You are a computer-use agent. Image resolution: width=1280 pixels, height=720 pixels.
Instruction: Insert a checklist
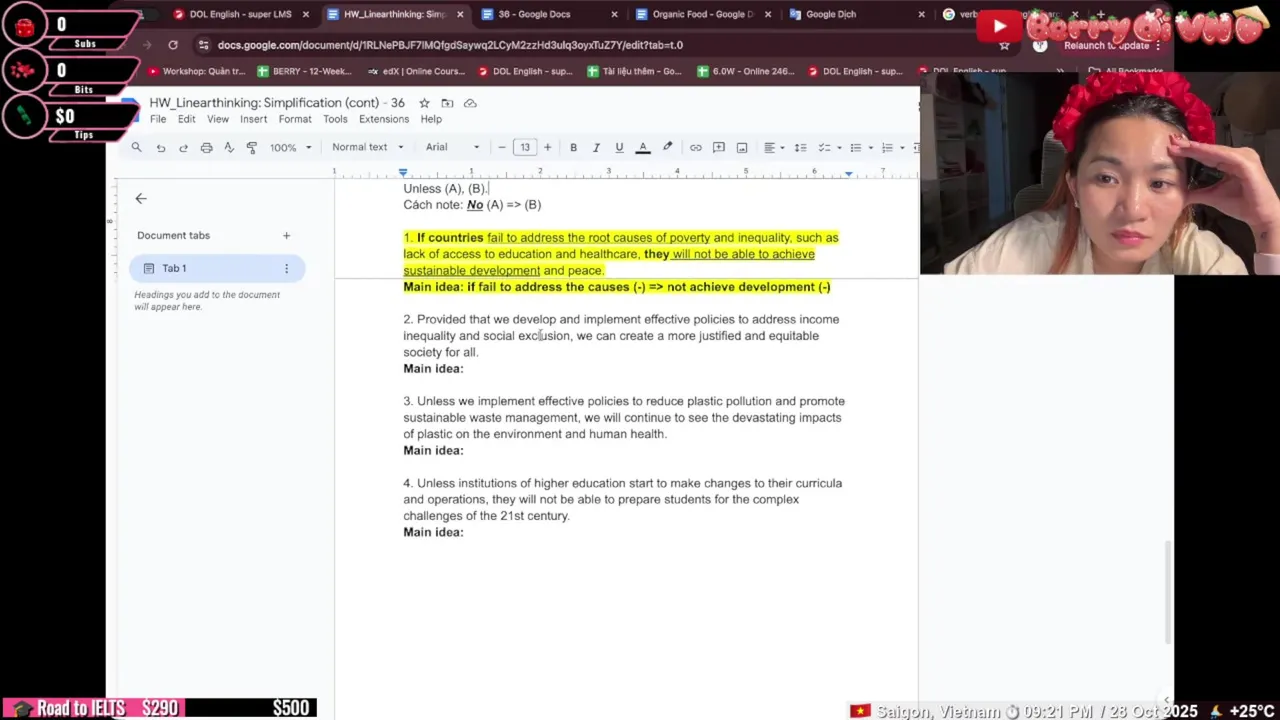click(824, 148)
